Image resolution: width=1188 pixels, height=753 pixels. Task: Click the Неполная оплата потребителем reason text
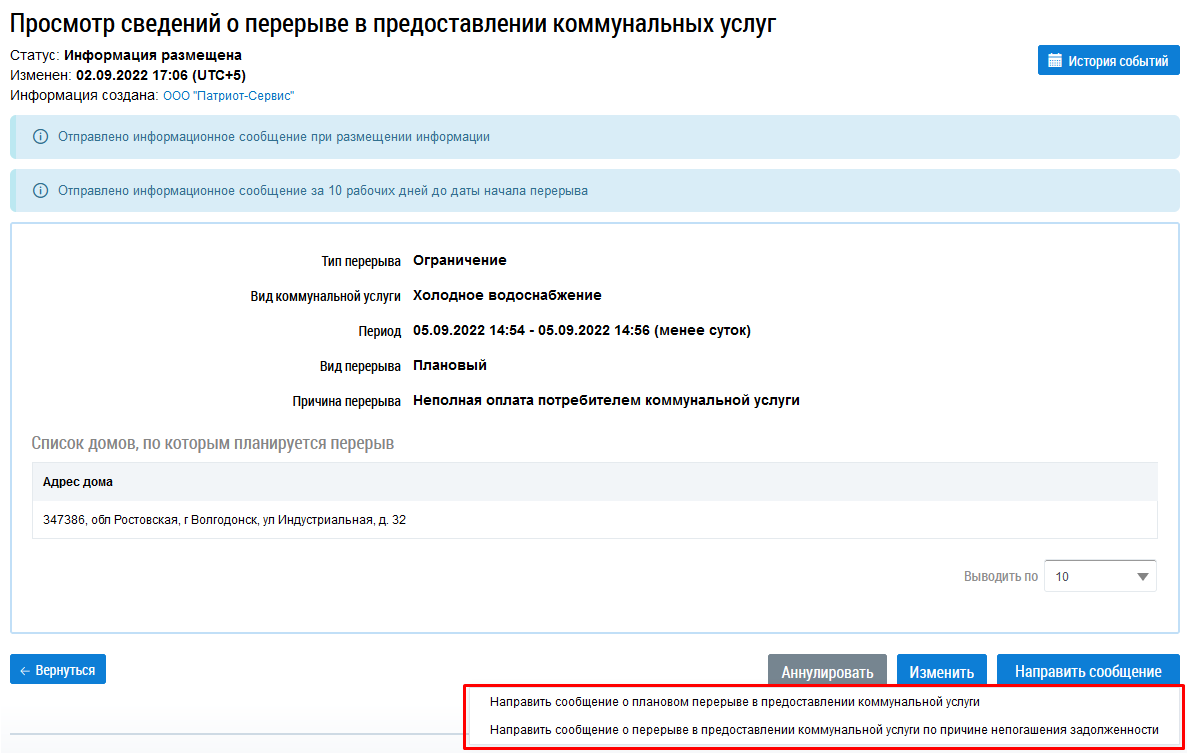pos(606,400)
